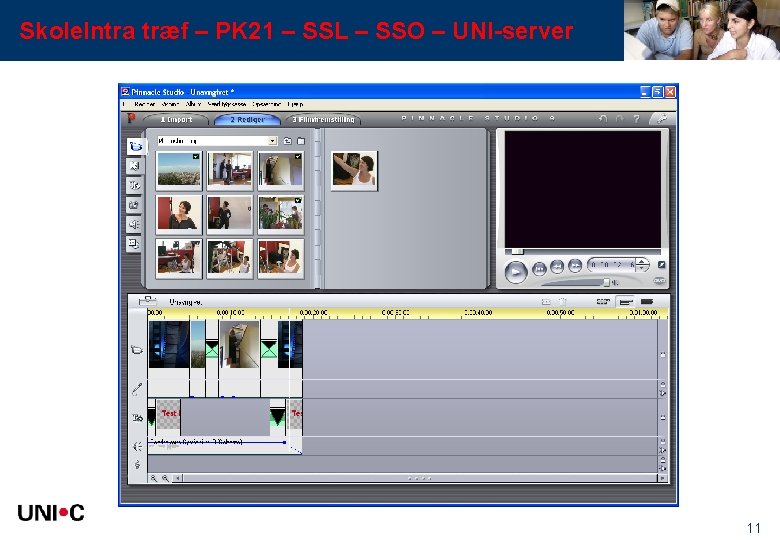Switch to 2 Rediger tab
Viewport: 780px width, 540px height.
247,119
